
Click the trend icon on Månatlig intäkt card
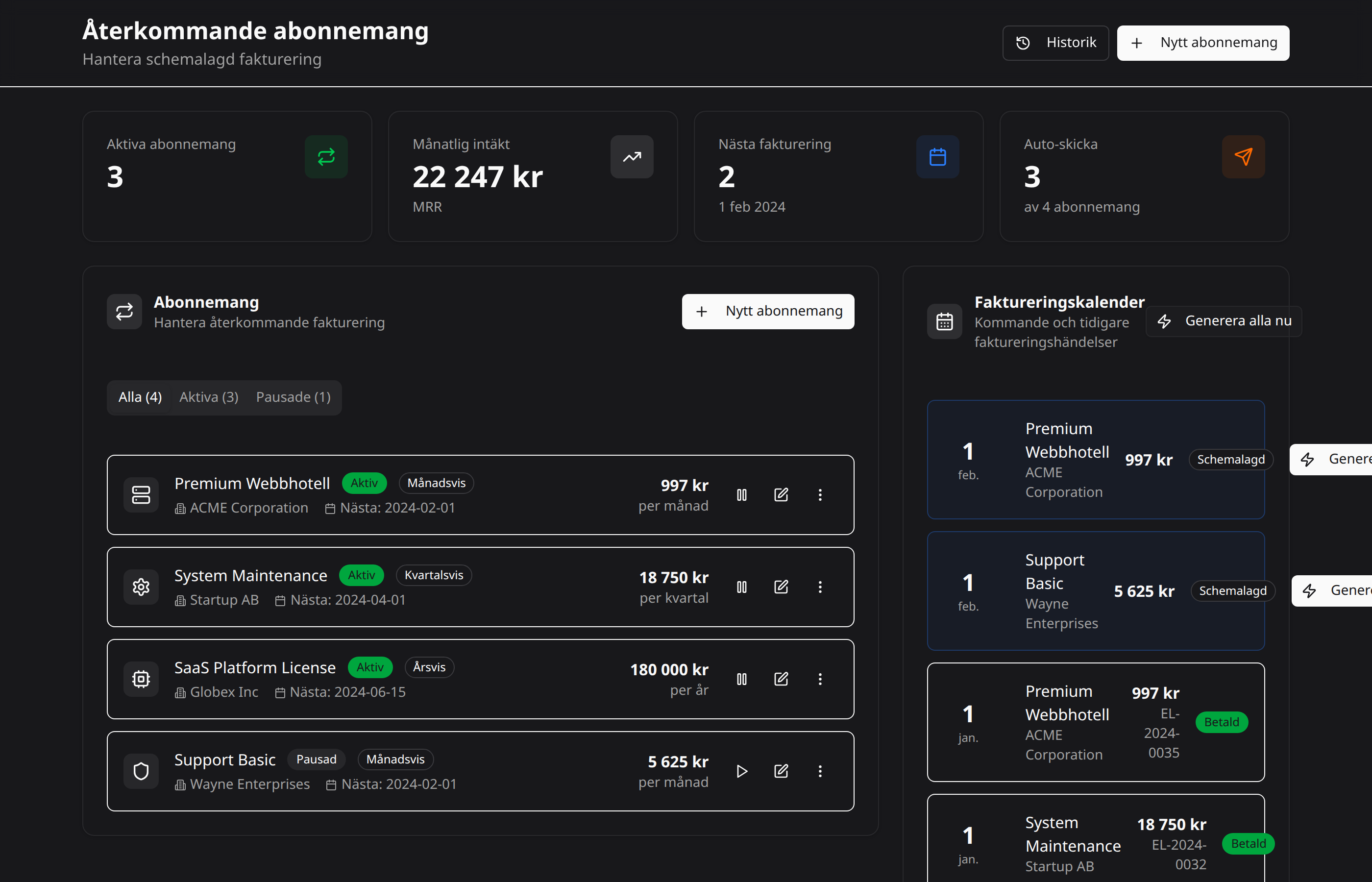[632, 156]
